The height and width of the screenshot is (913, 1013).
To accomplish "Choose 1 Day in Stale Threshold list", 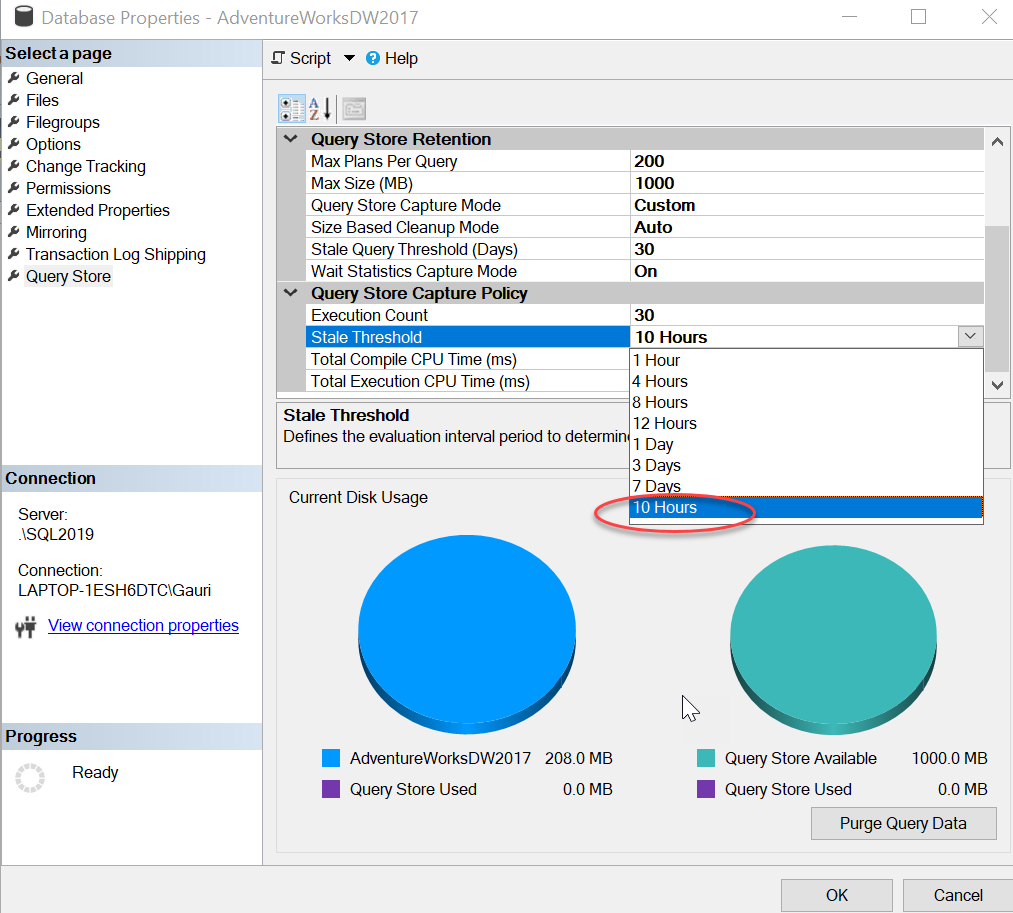I will (x=653, y=444).
